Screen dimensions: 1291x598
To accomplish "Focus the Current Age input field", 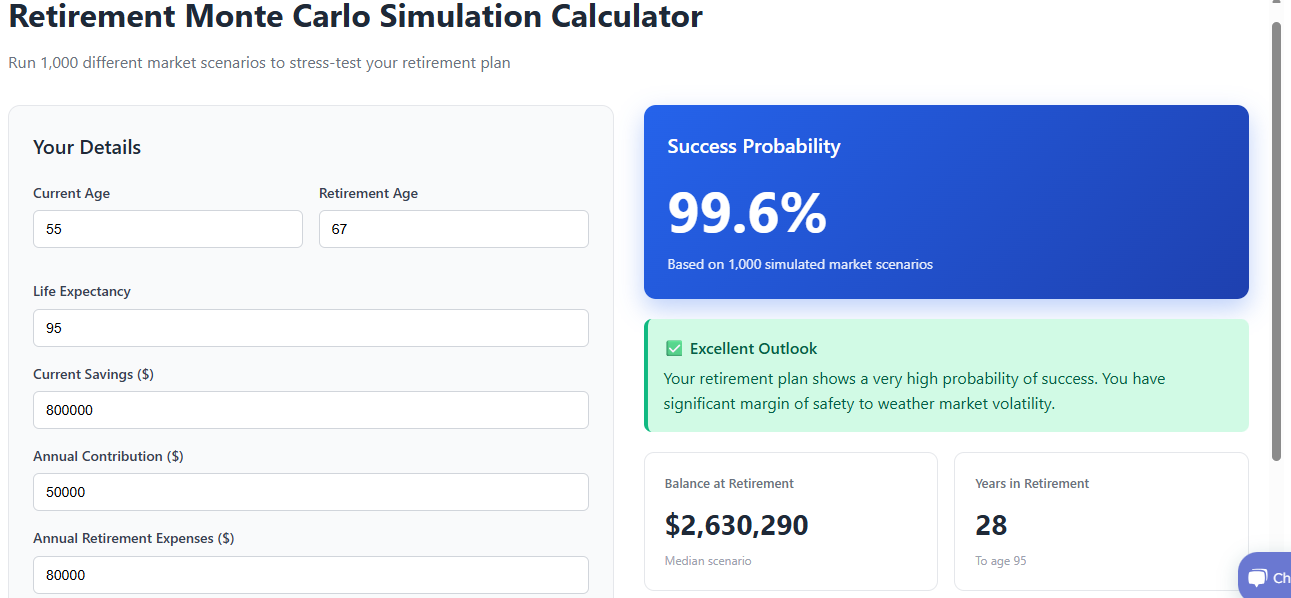I will (167, 229).
